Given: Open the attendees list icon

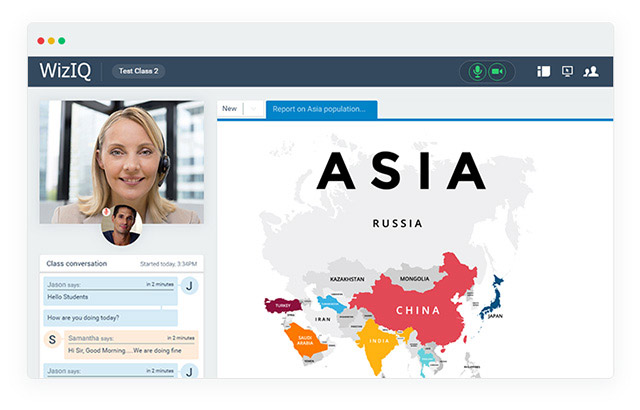Looking at the screenshot, I should (x=591, y=71).
